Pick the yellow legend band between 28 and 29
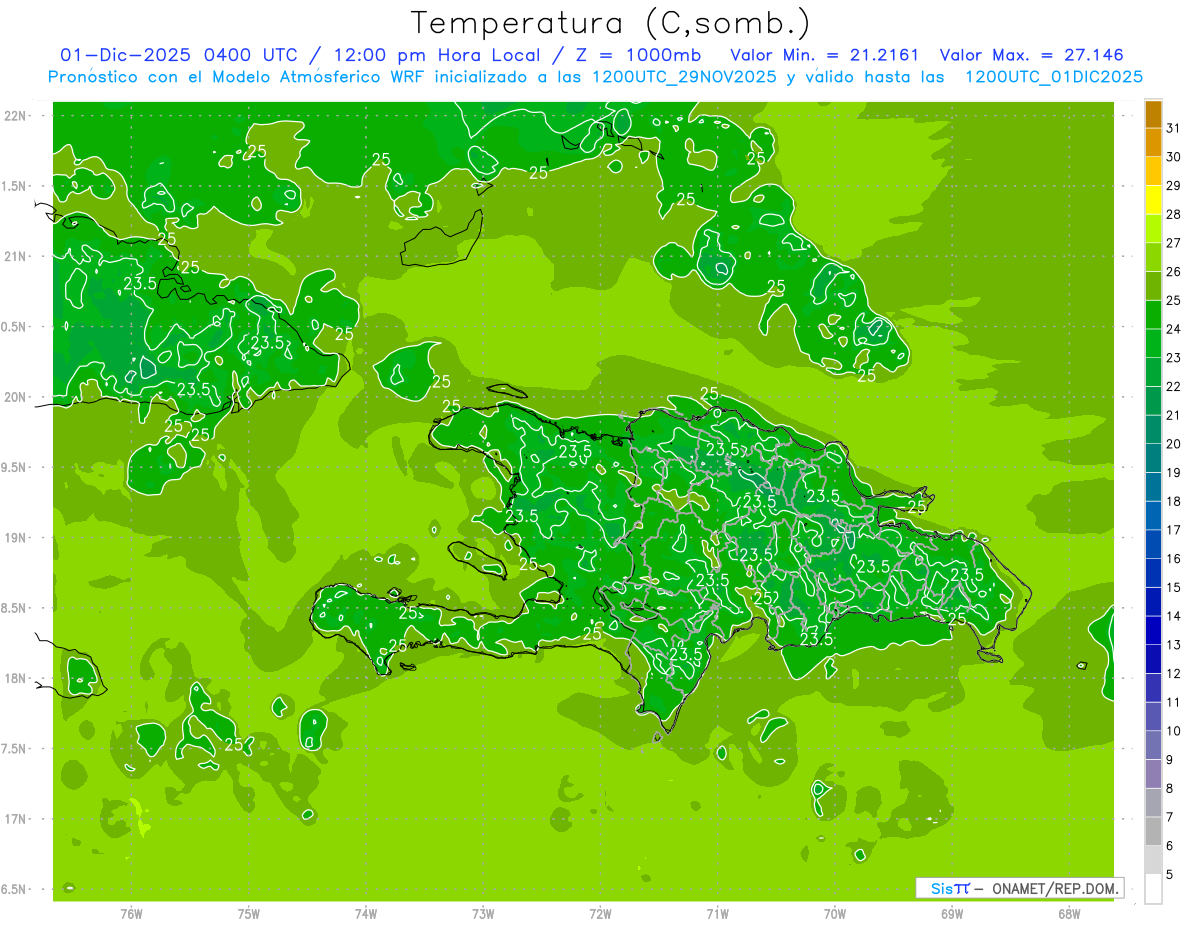Viewport: 1200px width, 927px height. tap(1154, 200)
